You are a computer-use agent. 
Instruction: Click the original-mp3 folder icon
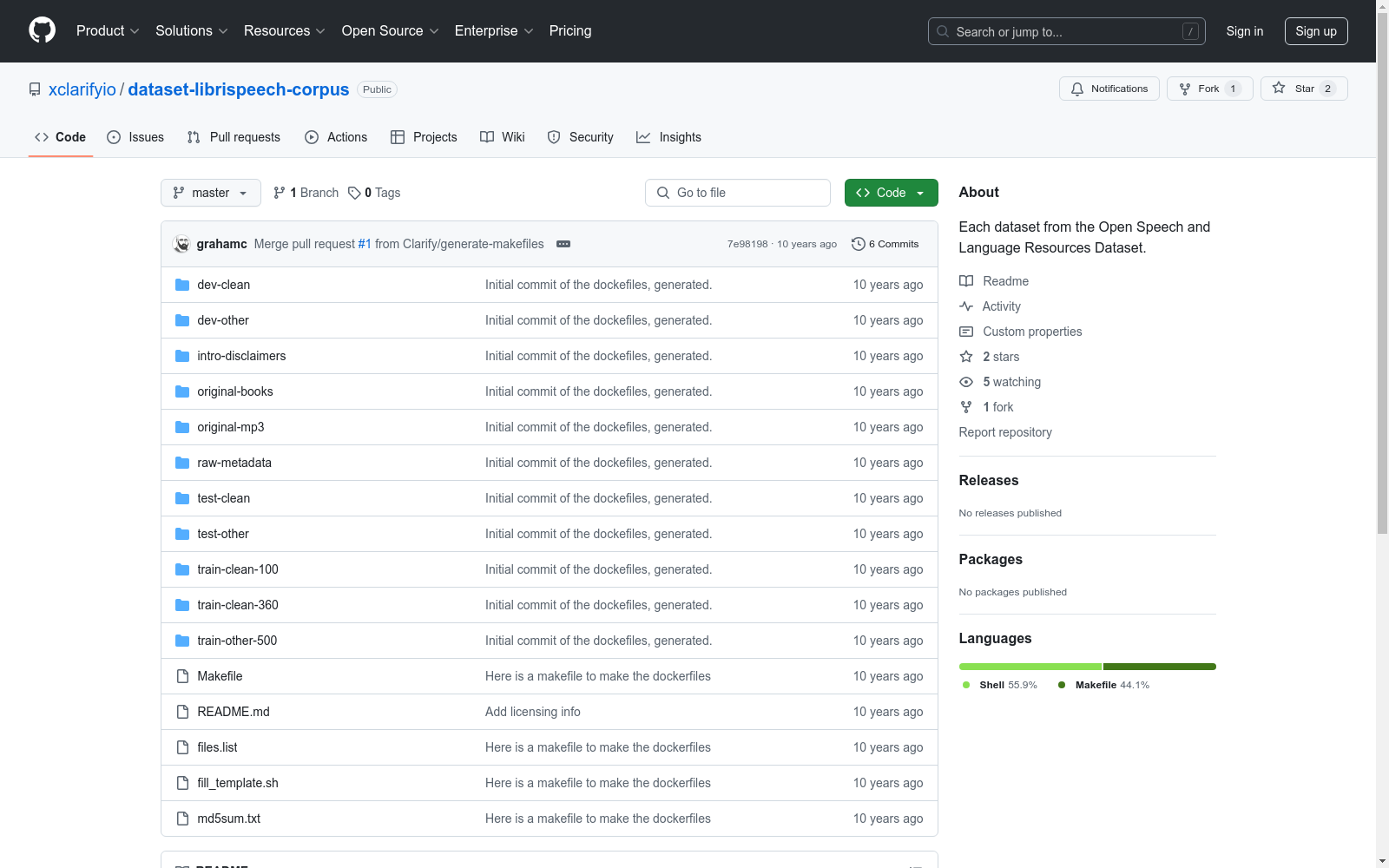tap(182, 427)
